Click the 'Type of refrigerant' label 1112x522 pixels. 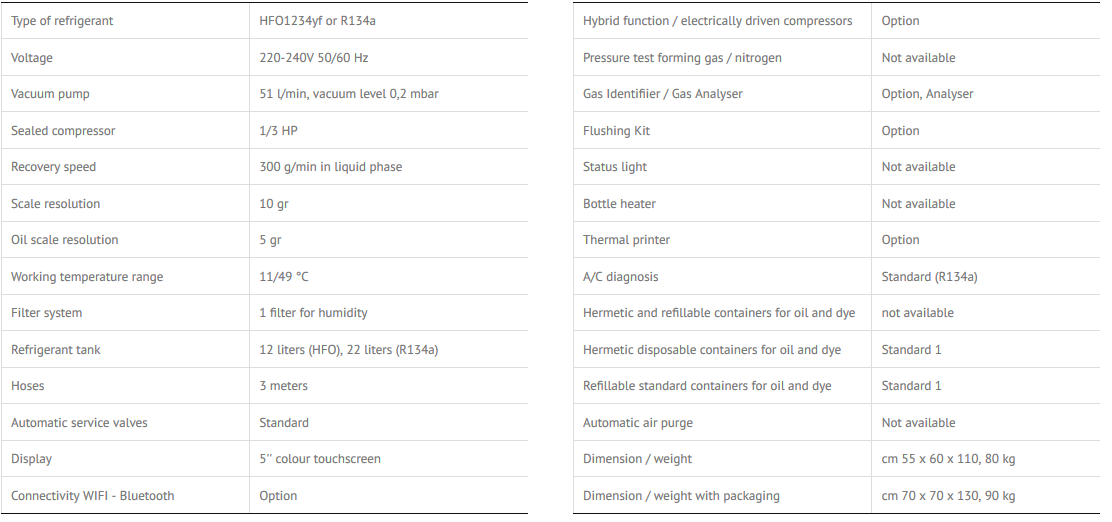(x=62, y=21)
